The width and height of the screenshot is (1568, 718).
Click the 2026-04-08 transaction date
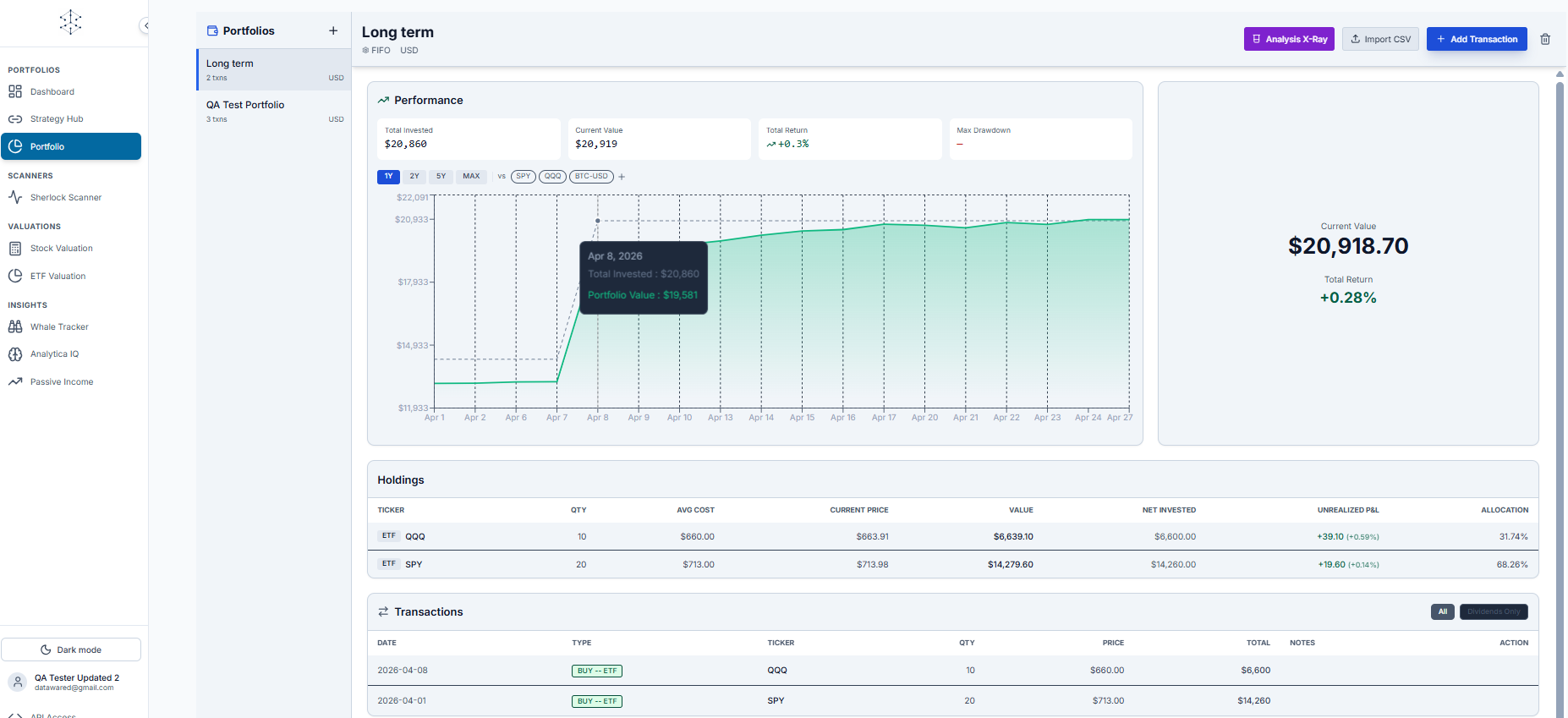point(403,671)
